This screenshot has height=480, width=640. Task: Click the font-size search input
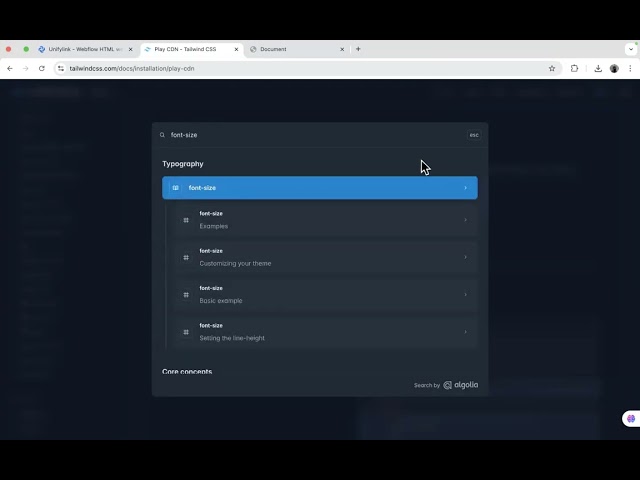(x=316, y=135)
